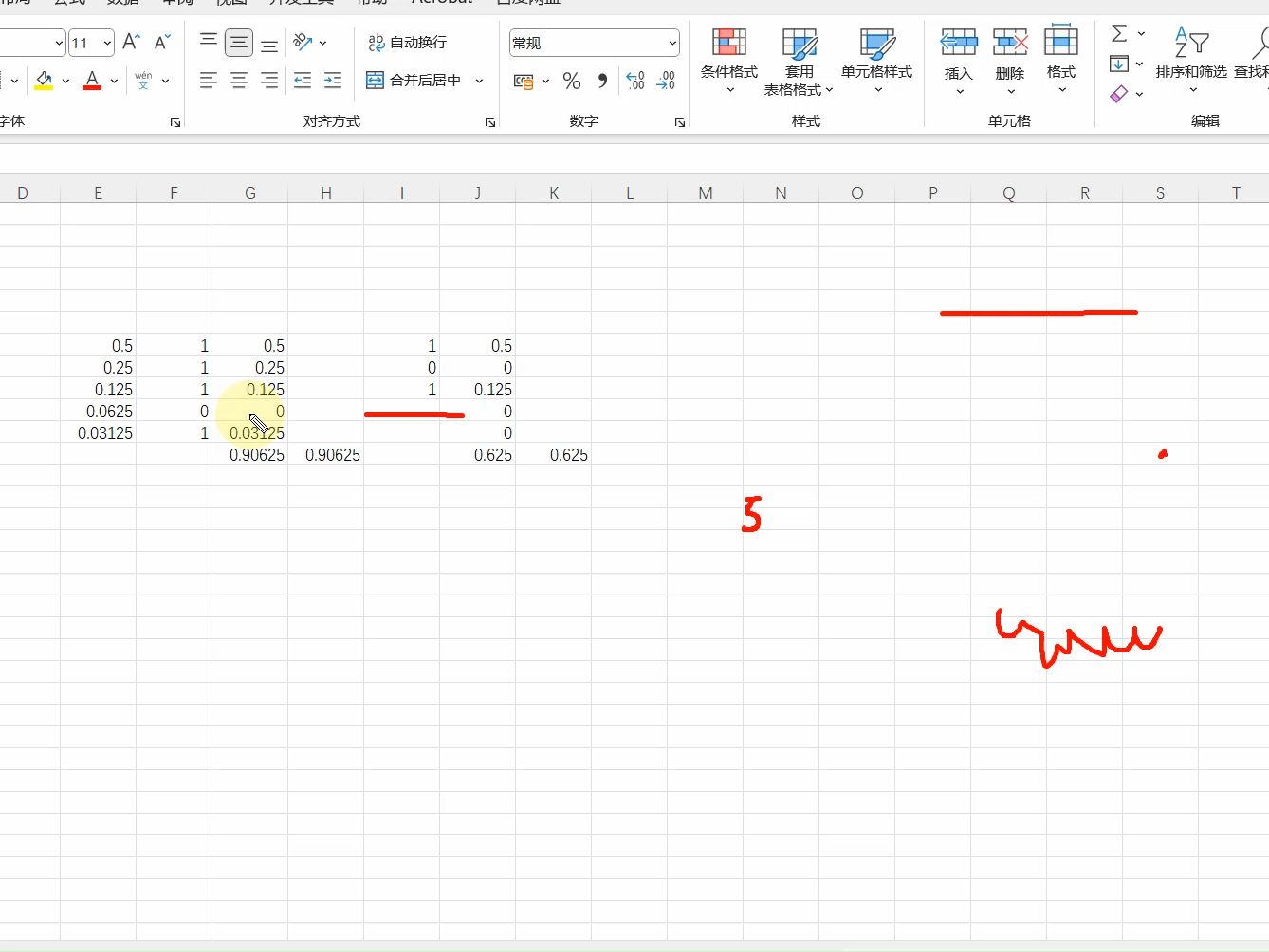Viewport: 1269px width, 952px height.
Task: Toggle 自动换行 wrap text
Action: 407,43
